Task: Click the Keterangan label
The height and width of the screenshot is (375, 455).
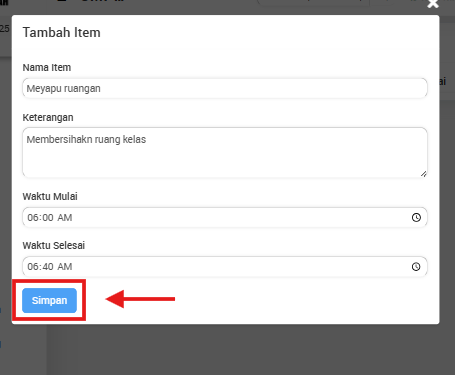Action: 48,118
